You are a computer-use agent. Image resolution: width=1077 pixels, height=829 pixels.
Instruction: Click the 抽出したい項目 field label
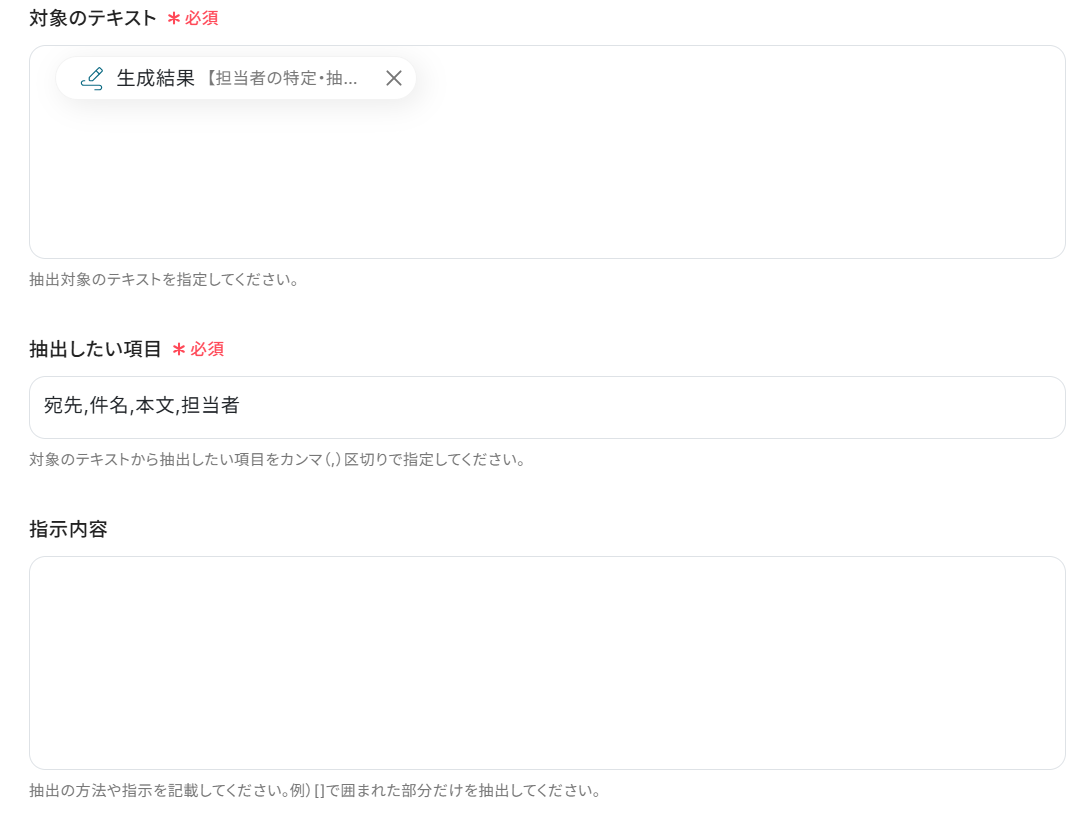click(95, 349)
